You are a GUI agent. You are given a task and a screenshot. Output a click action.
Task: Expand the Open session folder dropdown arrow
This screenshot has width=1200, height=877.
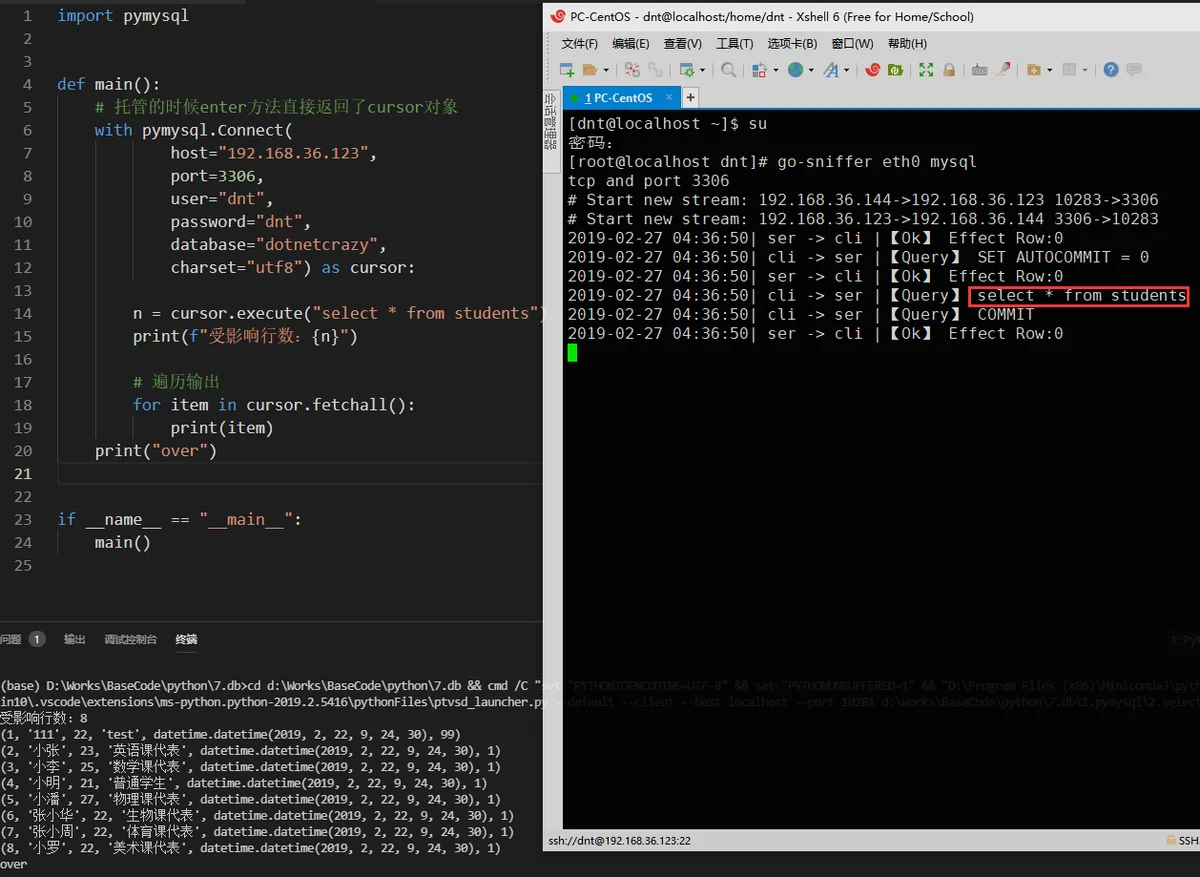coord(606,70)
